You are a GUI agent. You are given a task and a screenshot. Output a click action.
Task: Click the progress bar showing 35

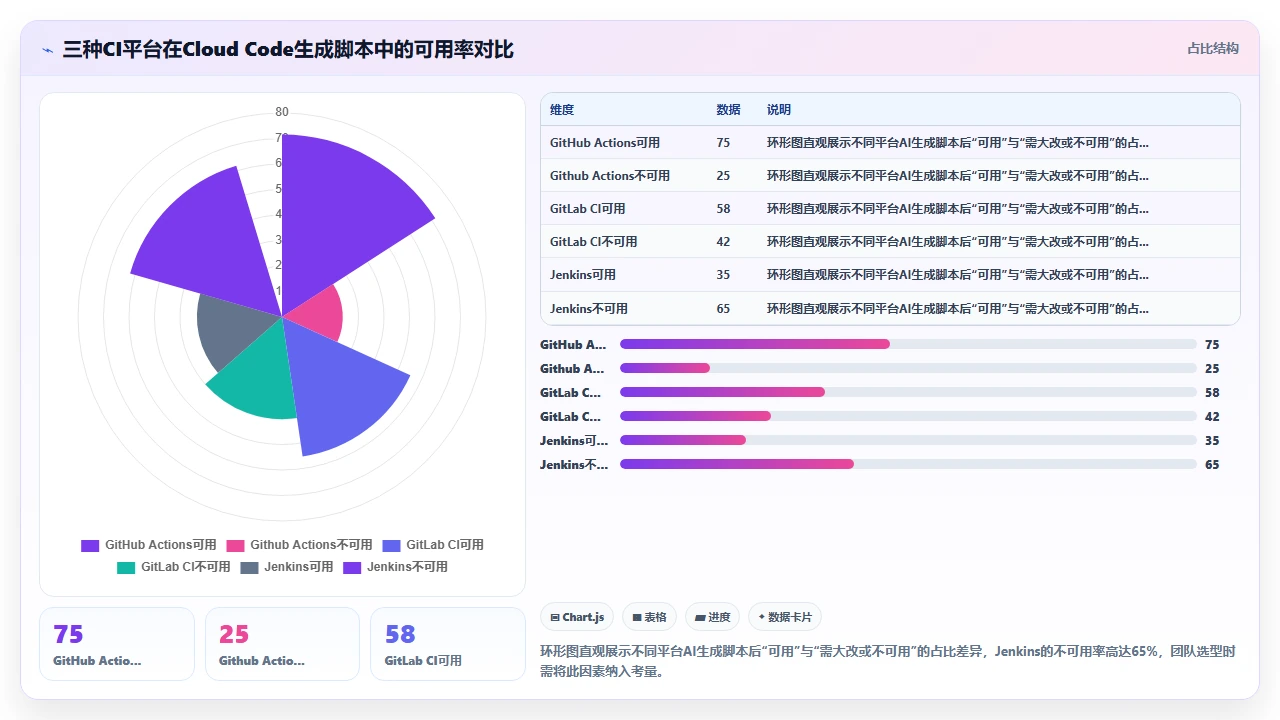point(908,440)
